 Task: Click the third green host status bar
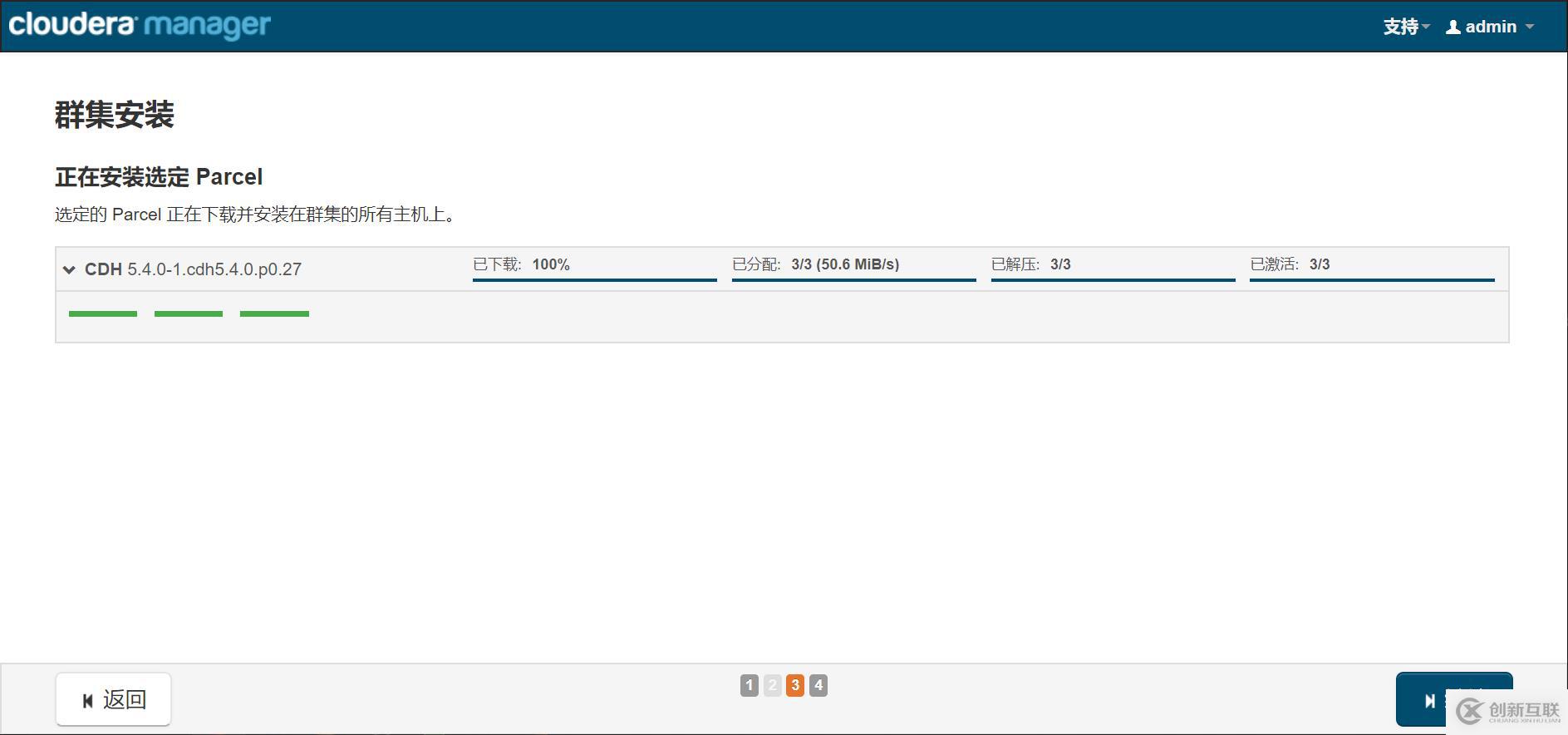point(274,313)
